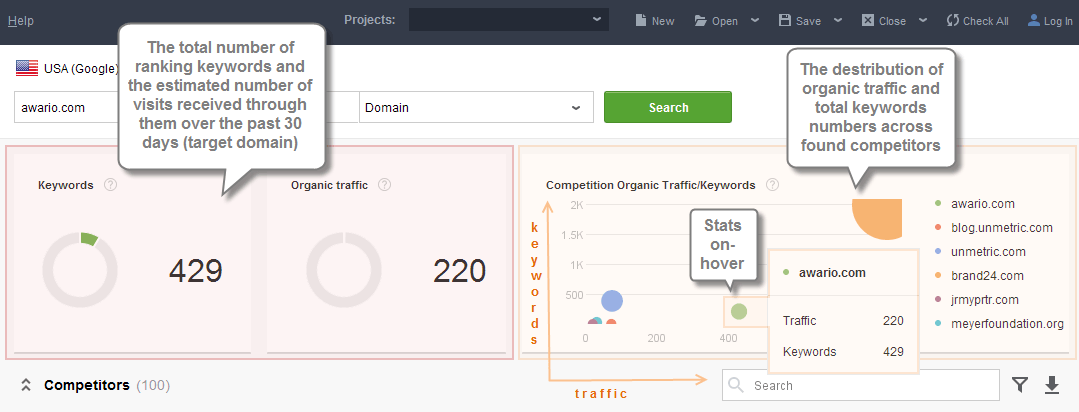
Task: Click the orange brand24.com chart bubble
Action: click(879, 217)
